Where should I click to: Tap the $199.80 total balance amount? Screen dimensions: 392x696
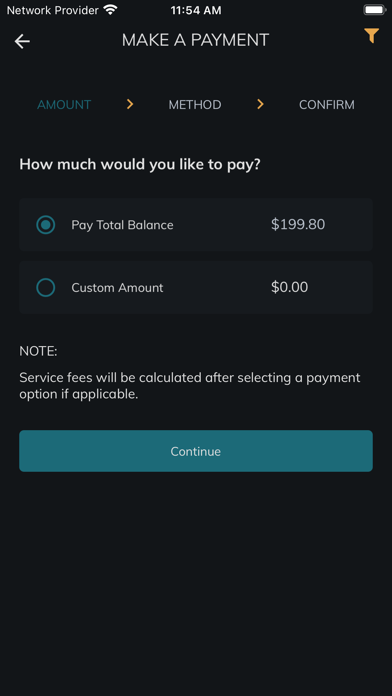pos(298,225)
